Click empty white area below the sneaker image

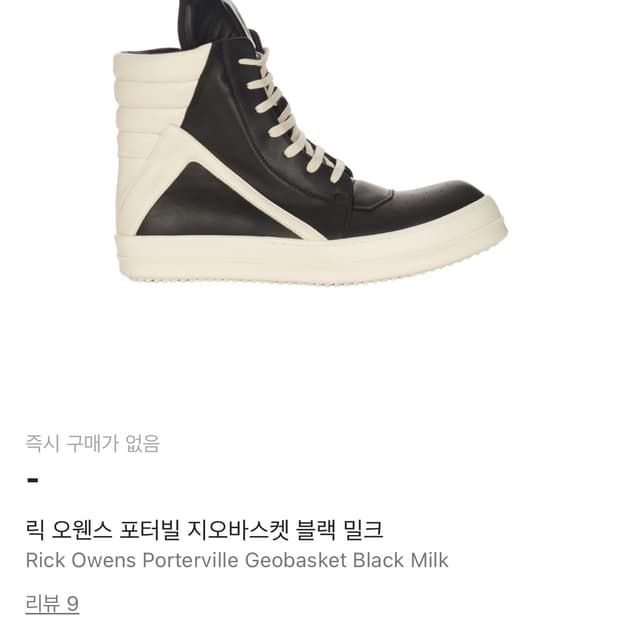310,356
